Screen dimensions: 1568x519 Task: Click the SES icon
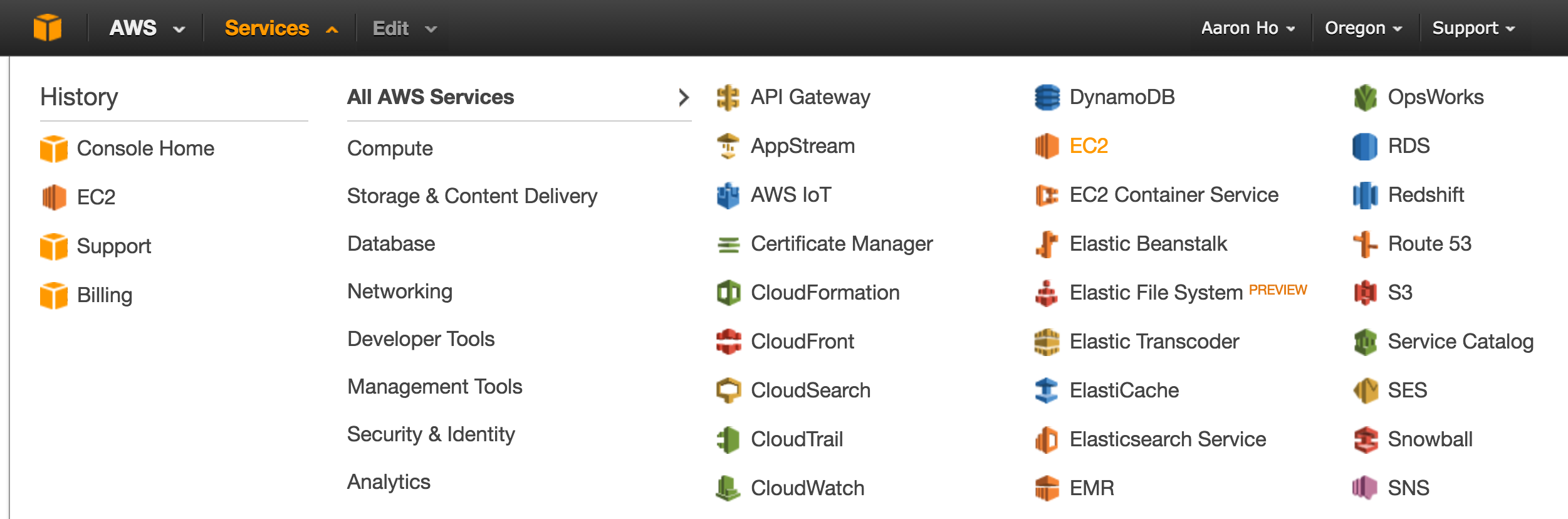coord(1365,391)
